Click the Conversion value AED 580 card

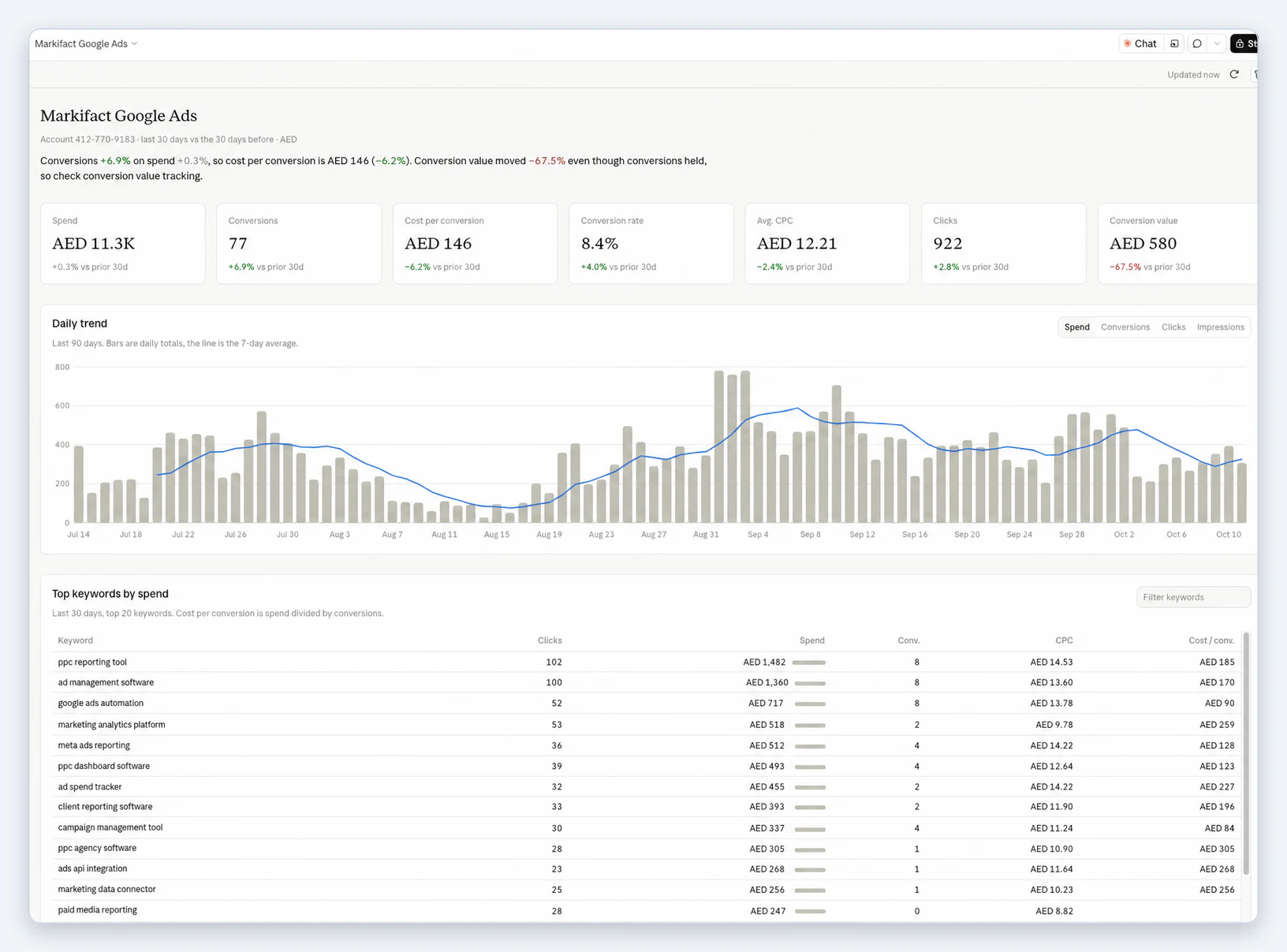pos(1178,244)
